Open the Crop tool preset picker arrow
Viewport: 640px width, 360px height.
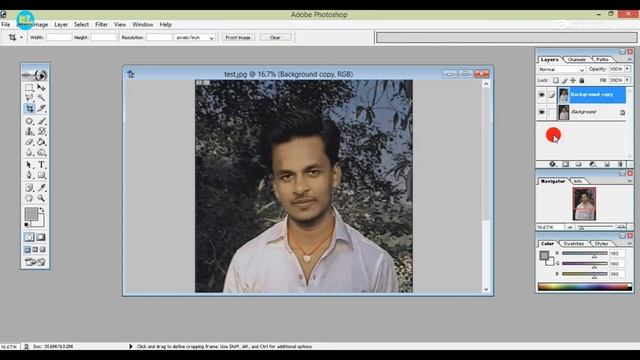click(x=21, y=38)
